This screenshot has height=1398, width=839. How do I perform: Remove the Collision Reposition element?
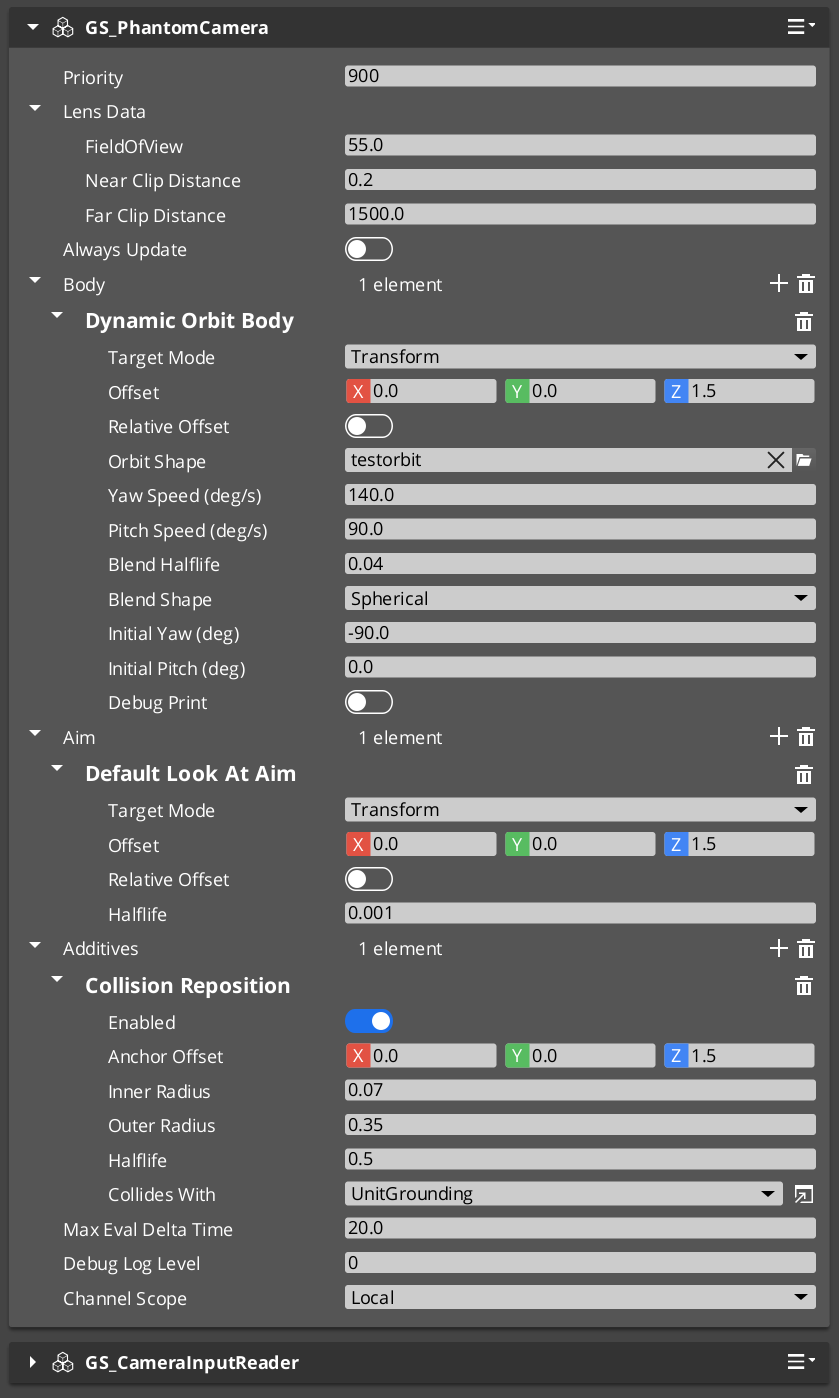pyautogui.click(x=803, y=986)
